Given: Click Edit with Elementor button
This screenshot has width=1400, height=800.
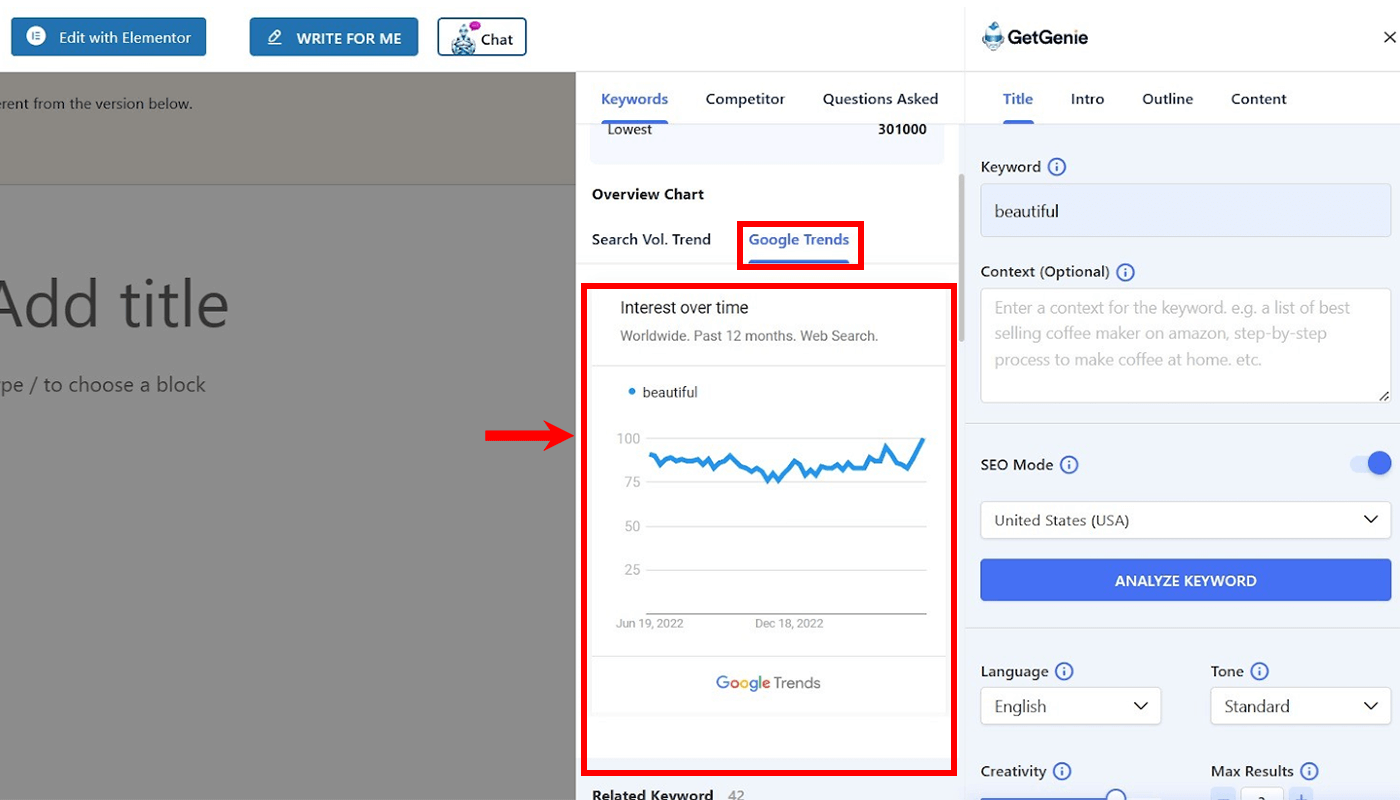Looking at the screenshot, I should click(x=109, y=37).
